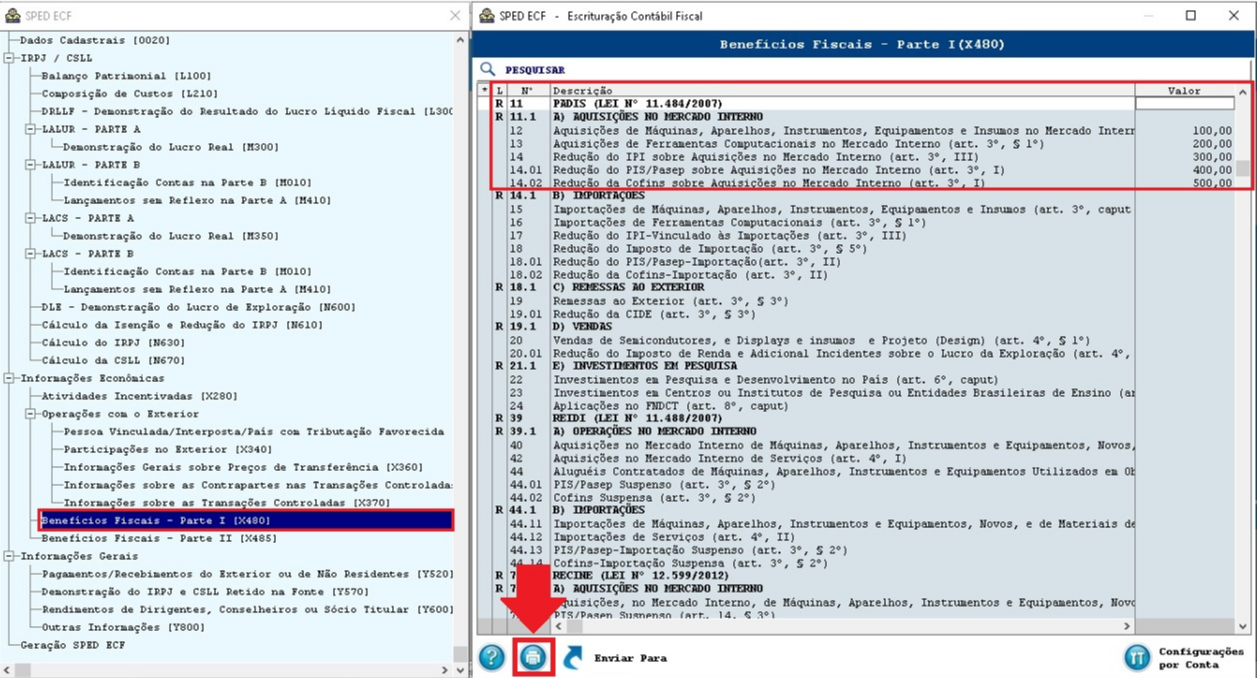
Task: Select Benefícios Fiscais - Parte II [X485]
Action: pos(159,538)
